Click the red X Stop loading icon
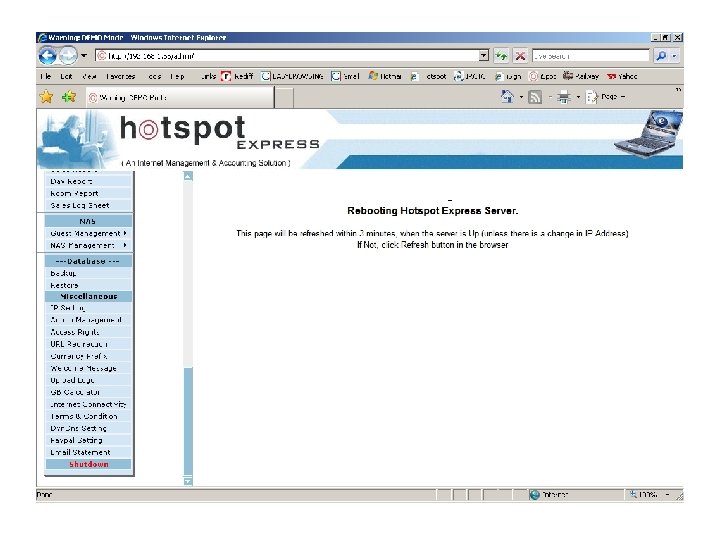The image size is (720, 540). (520, 56)
